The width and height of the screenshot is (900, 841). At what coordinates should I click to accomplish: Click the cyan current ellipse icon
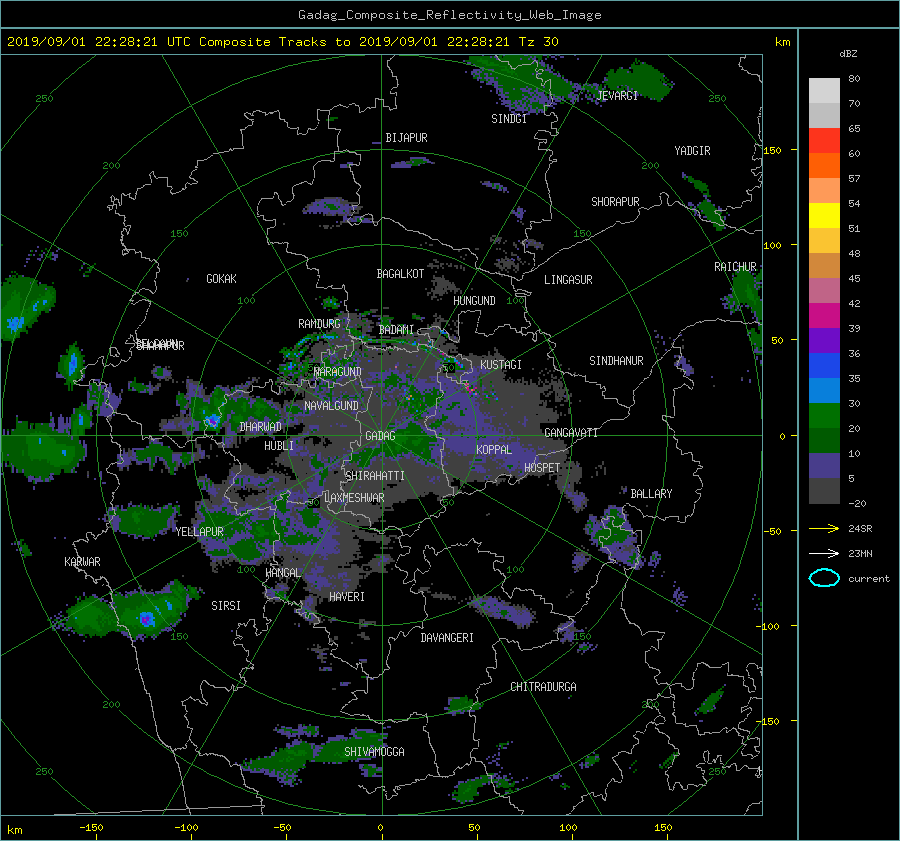click(824, 578)
